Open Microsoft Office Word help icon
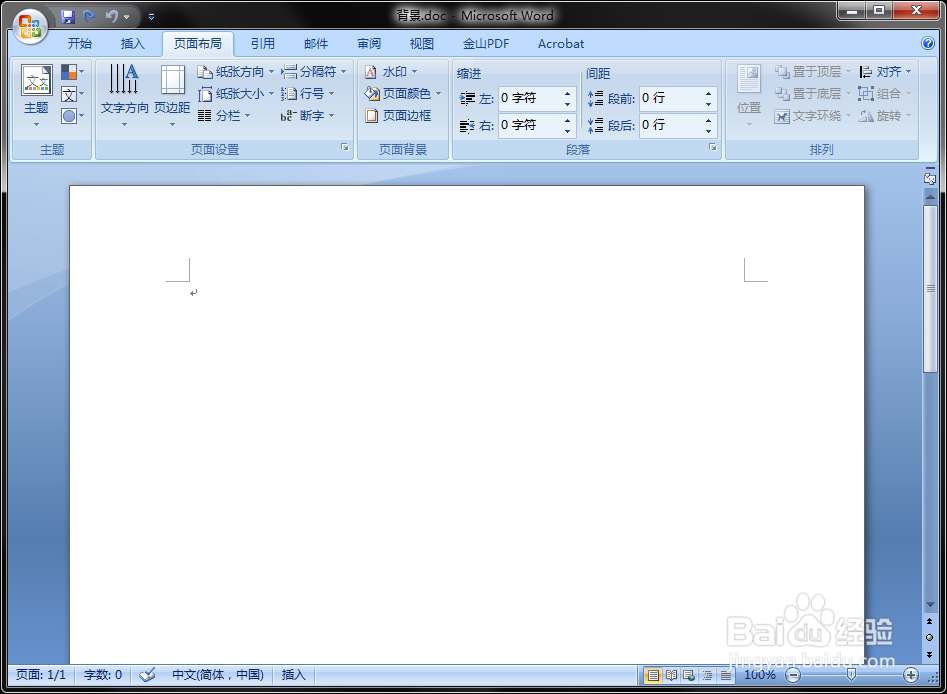The height and width of the screenshot is (694, 947). [928, 43]
